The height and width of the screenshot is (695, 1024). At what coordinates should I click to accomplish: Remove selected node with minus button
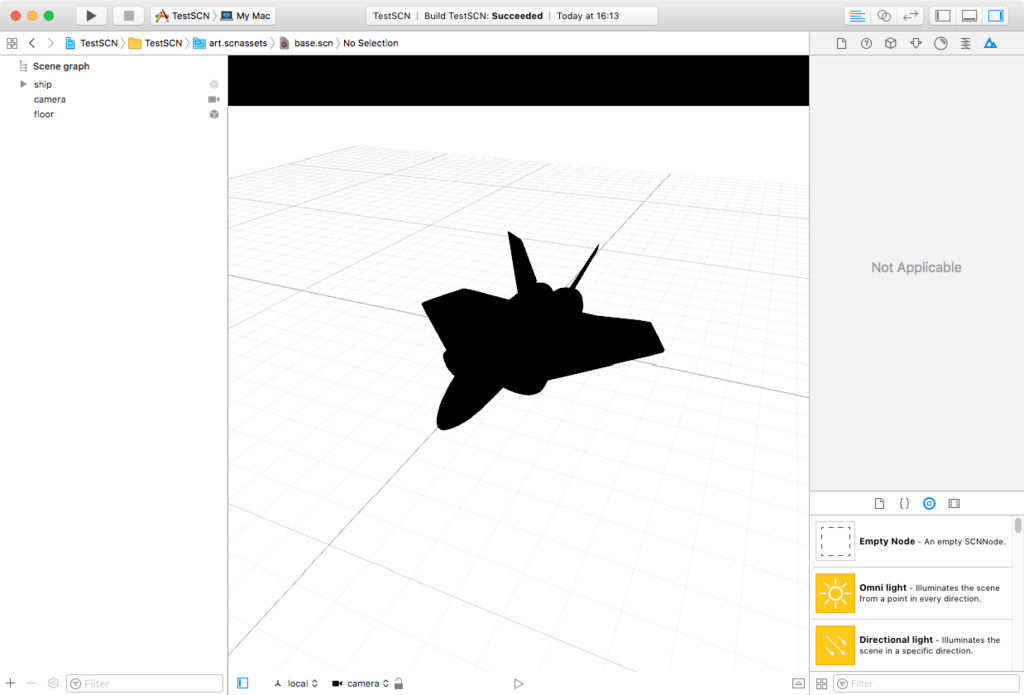(31, 683)
